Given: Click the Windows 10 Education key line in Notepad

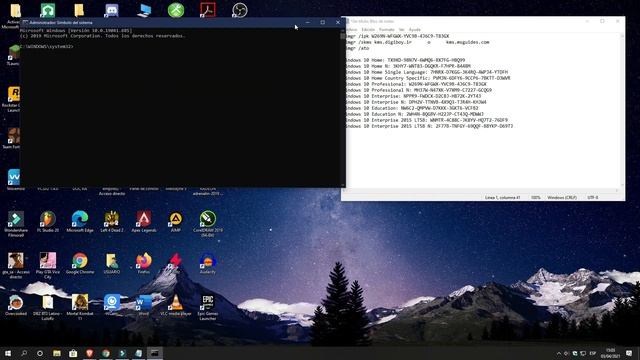Looking at the screenshot, I should [x=412, y=108].
